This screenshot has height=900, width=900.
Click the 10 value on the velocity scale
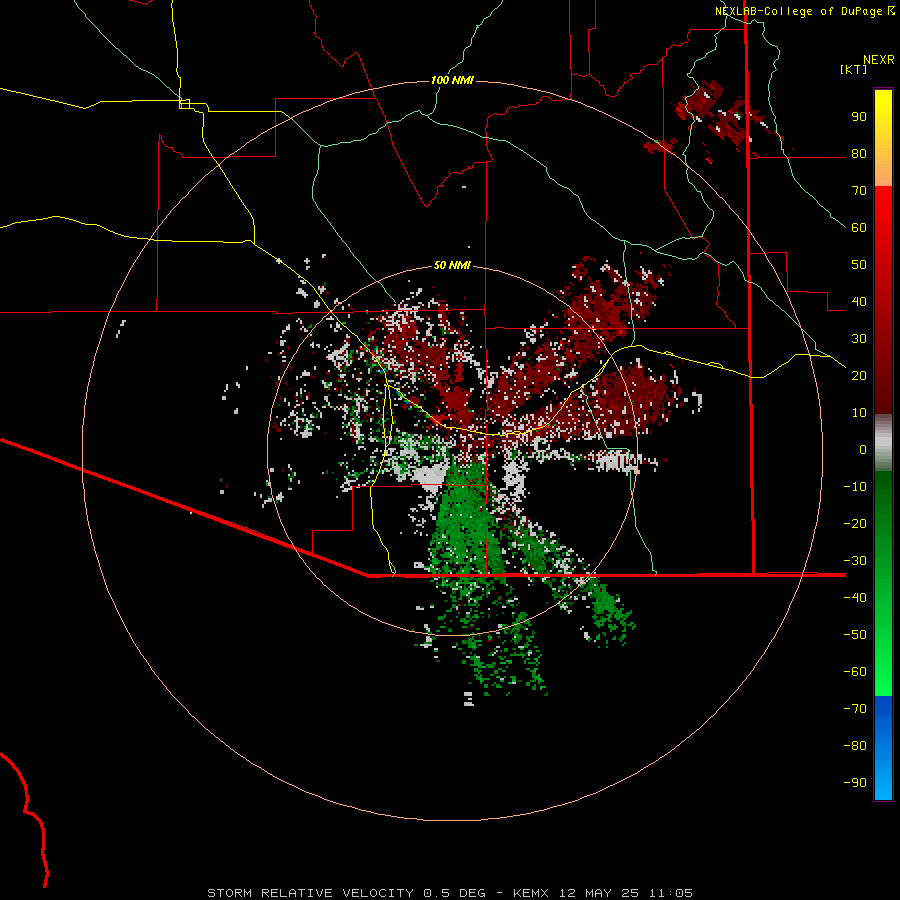pyautogui.click(x=859, y=413)
